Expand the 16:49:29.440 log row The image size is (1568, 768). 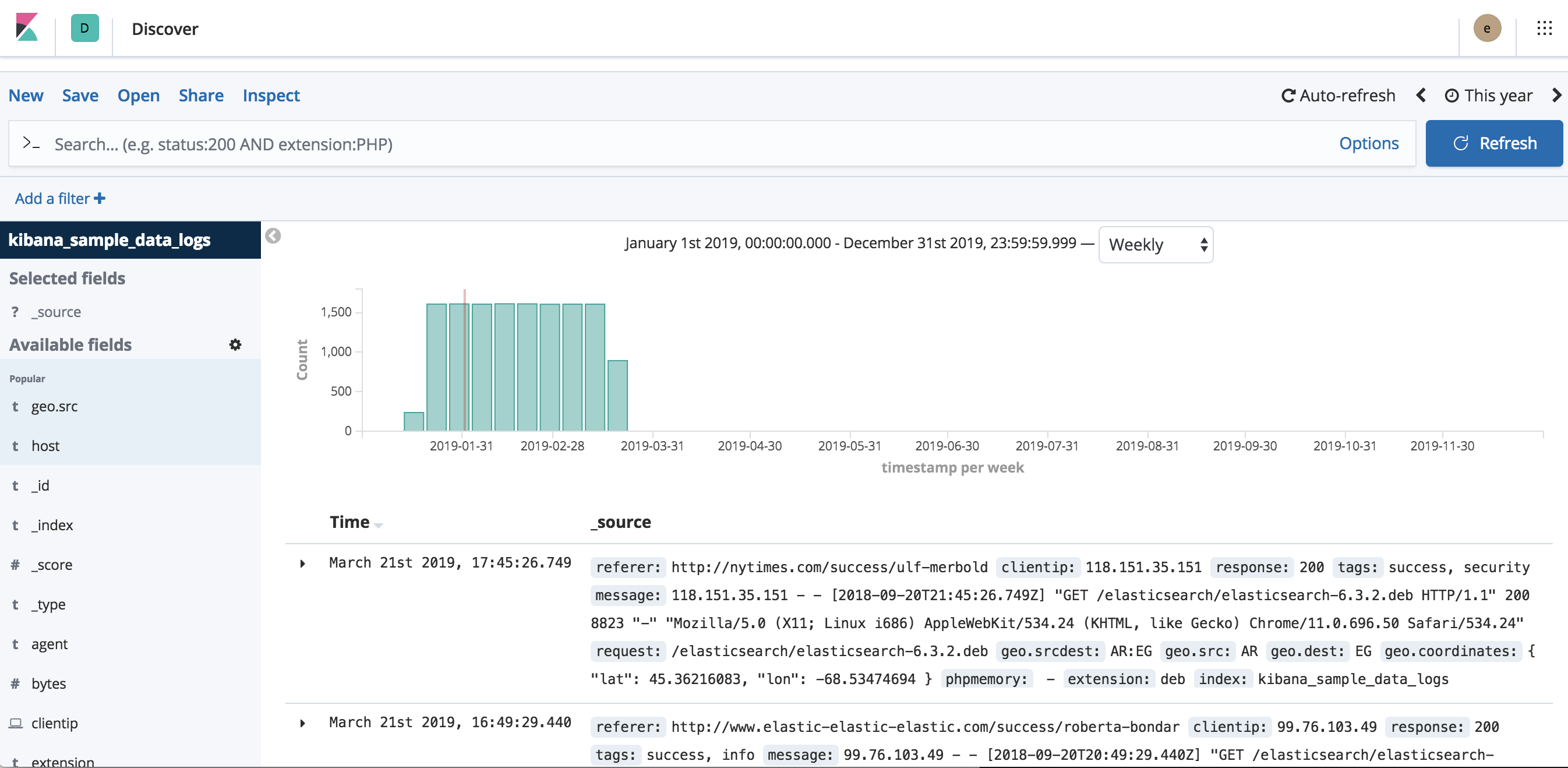click(x=302, y=724)
